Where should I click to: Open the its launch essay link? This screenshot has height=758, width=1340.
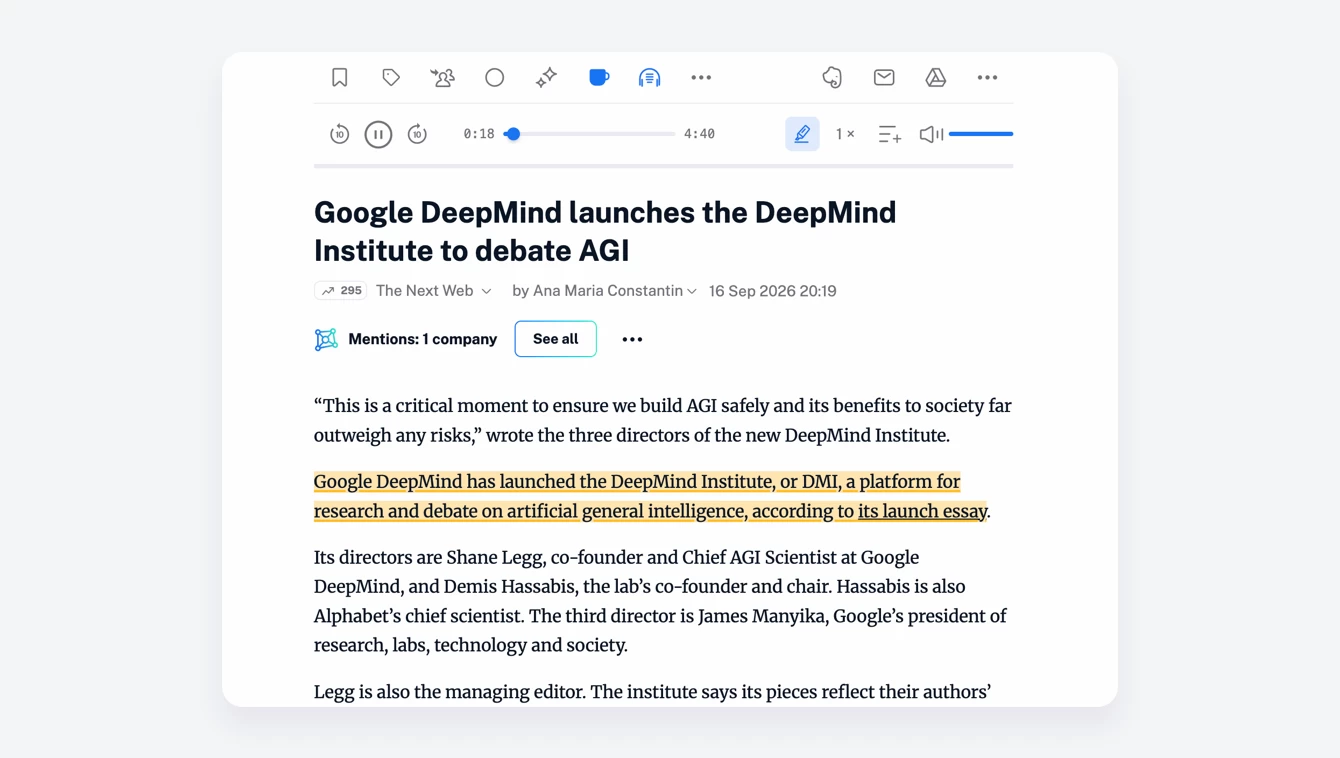pyautogui.click(x=922, y=511)
